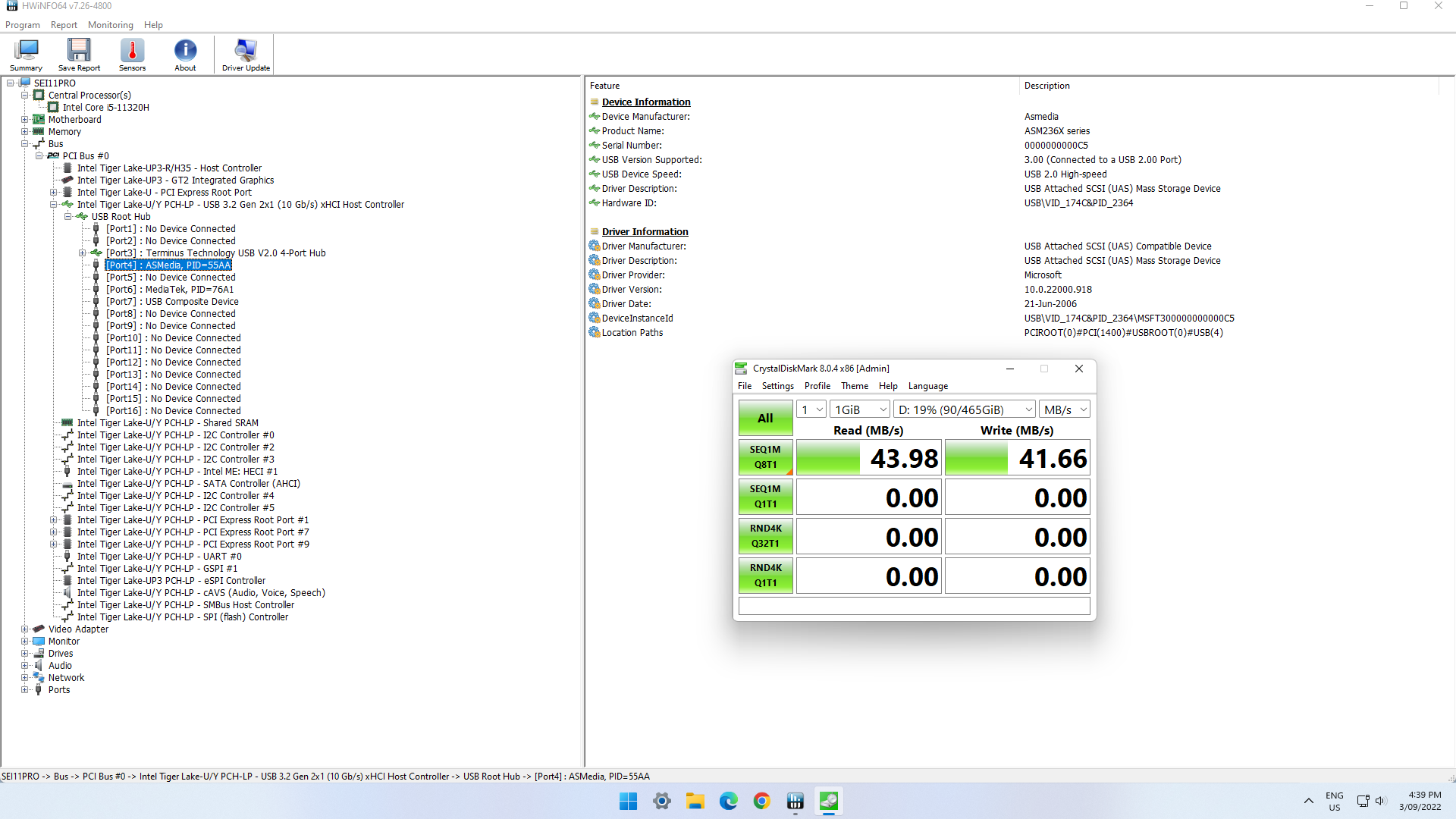Collapse the SEI11PRO root node
Viewport: 1456px width, 819px height.
tap(10, 83)
